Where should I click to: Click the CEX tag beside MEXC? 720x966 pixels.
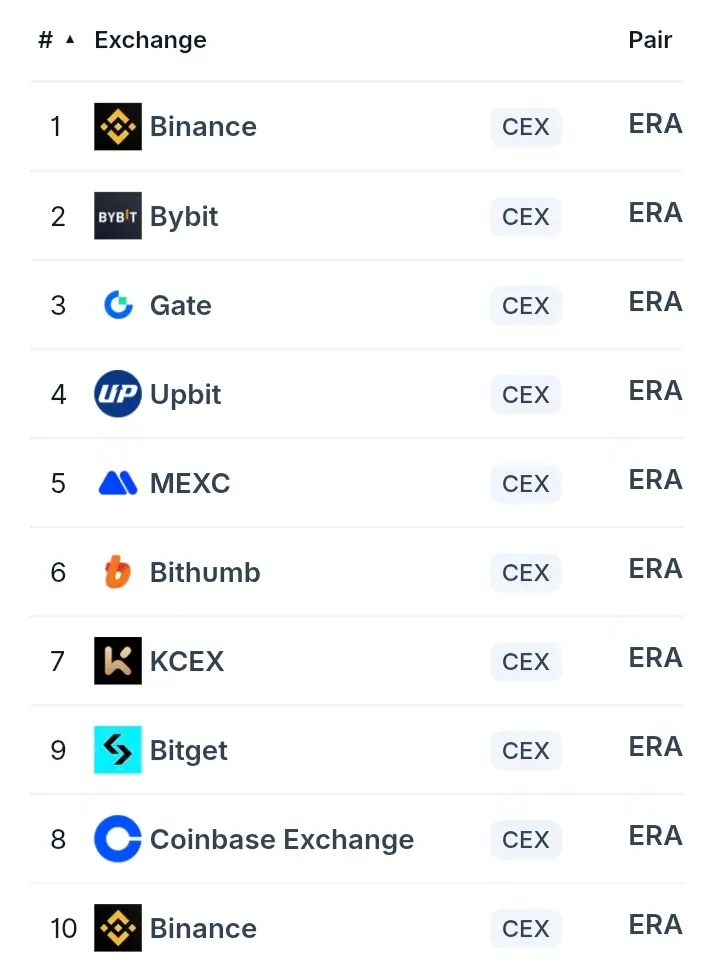(526, 484)
